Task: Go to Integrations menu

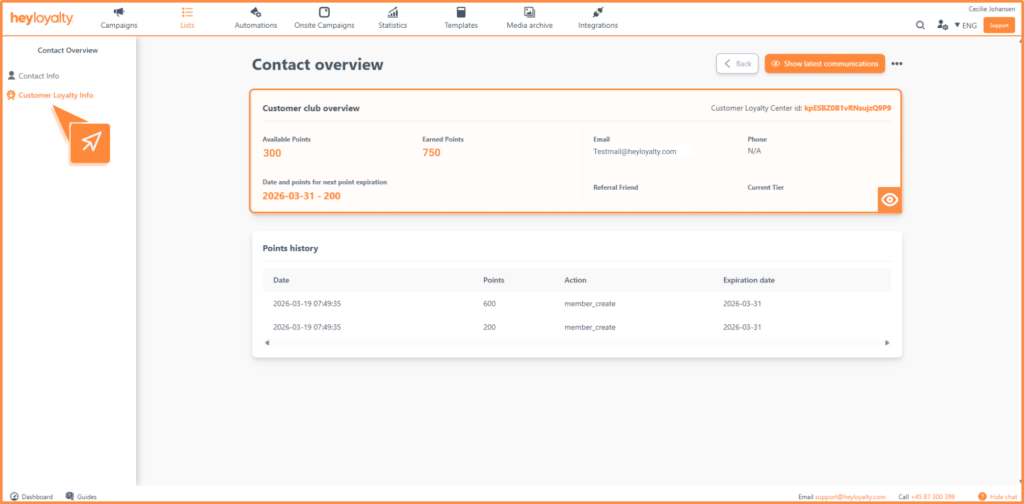Action: pyautogui.click(x=598, y=25)
